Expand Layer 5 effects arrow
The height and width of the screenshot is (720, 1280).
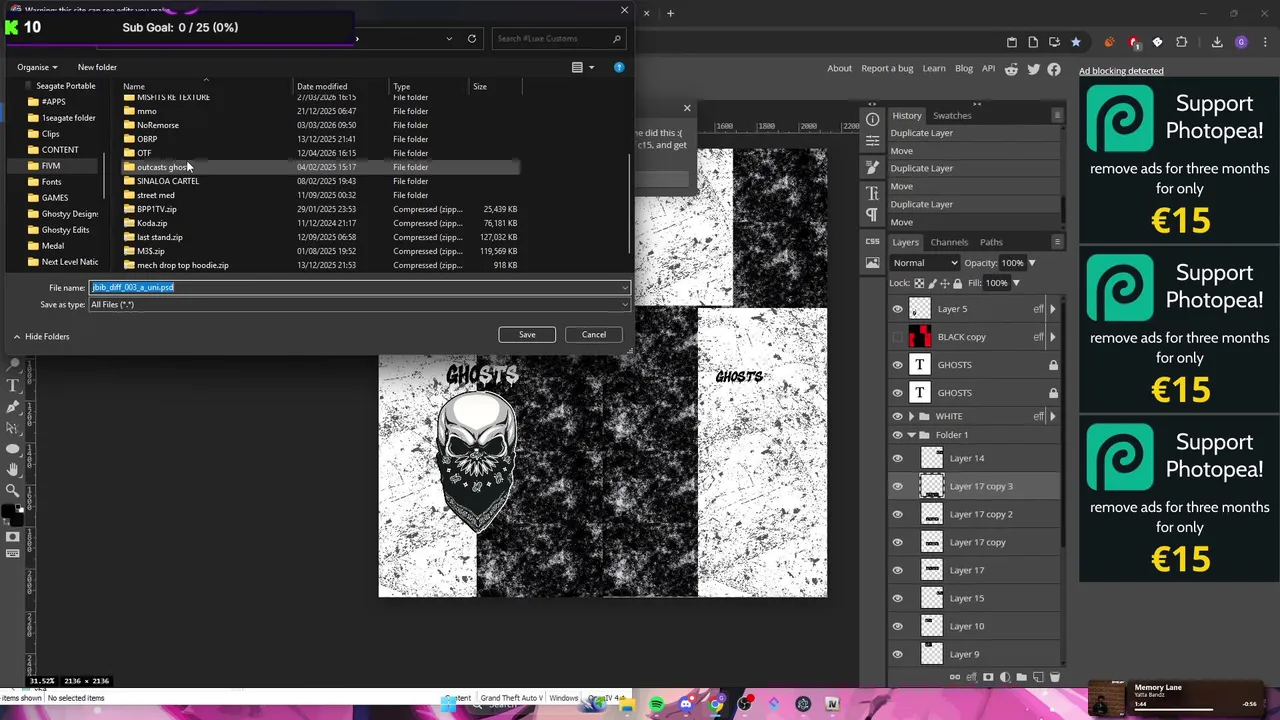pos(1052,309)
